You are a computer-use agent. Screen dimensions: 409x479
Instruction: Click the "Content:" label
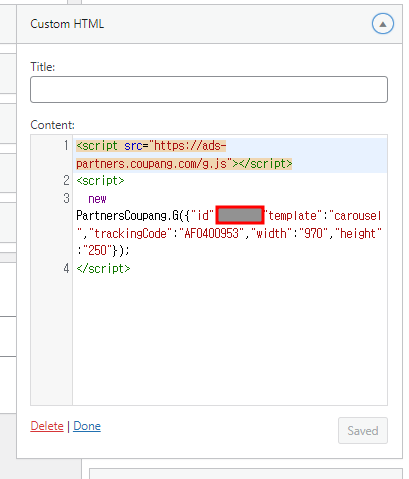coord(52,125)
